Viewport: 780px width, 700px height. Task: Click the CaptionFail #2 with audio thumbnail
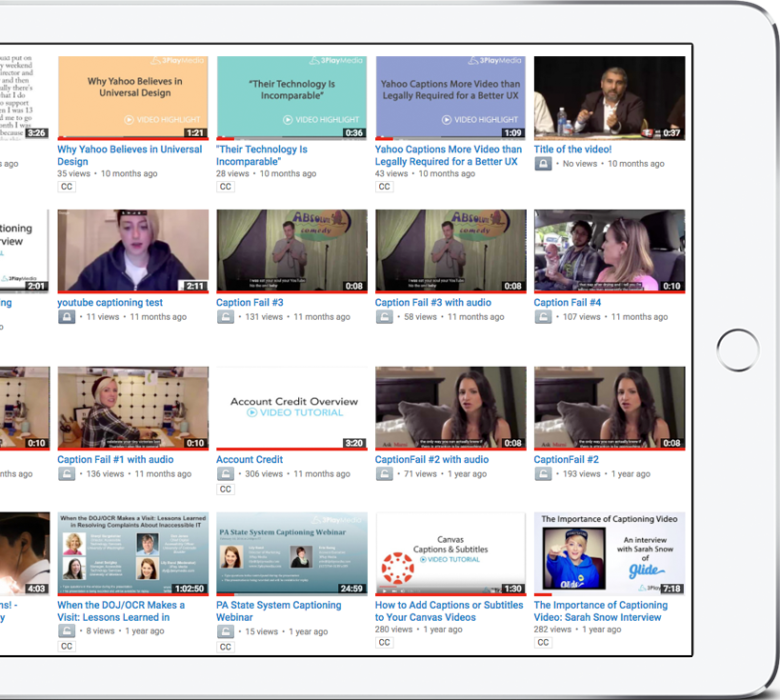(x=450, y=408)
